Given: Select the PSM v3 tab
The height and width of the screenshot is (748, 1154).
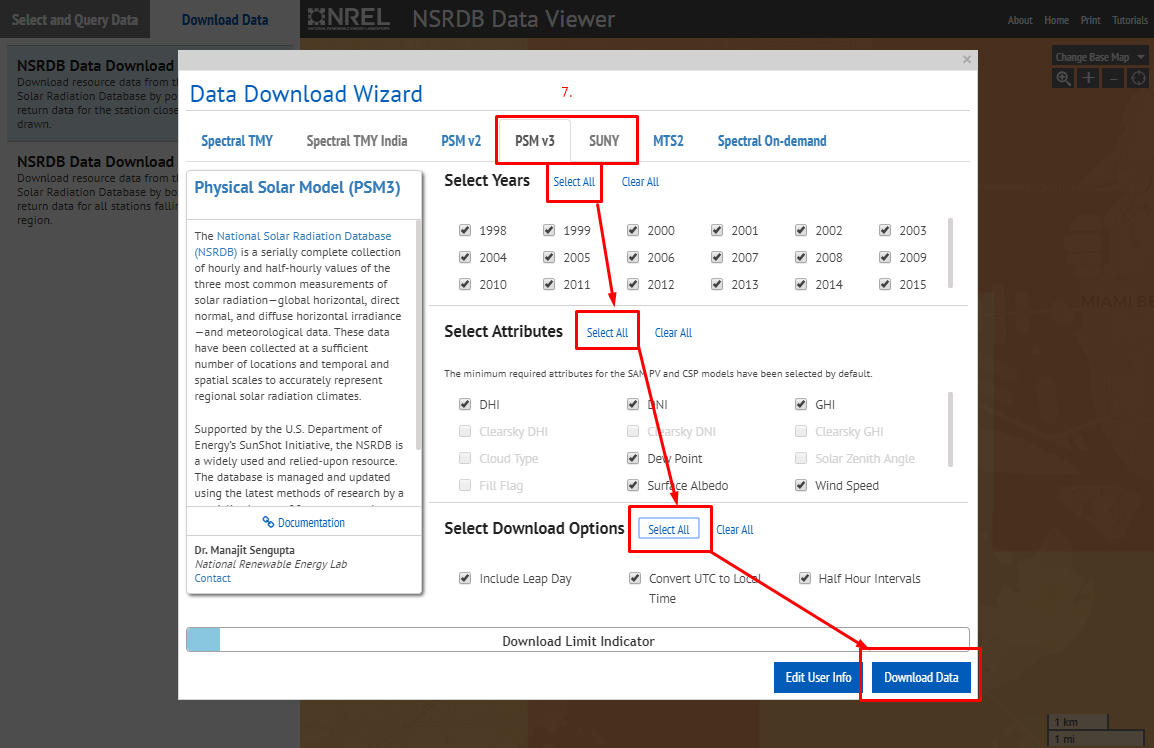Looking at the screenshot, I should [534, 141].
